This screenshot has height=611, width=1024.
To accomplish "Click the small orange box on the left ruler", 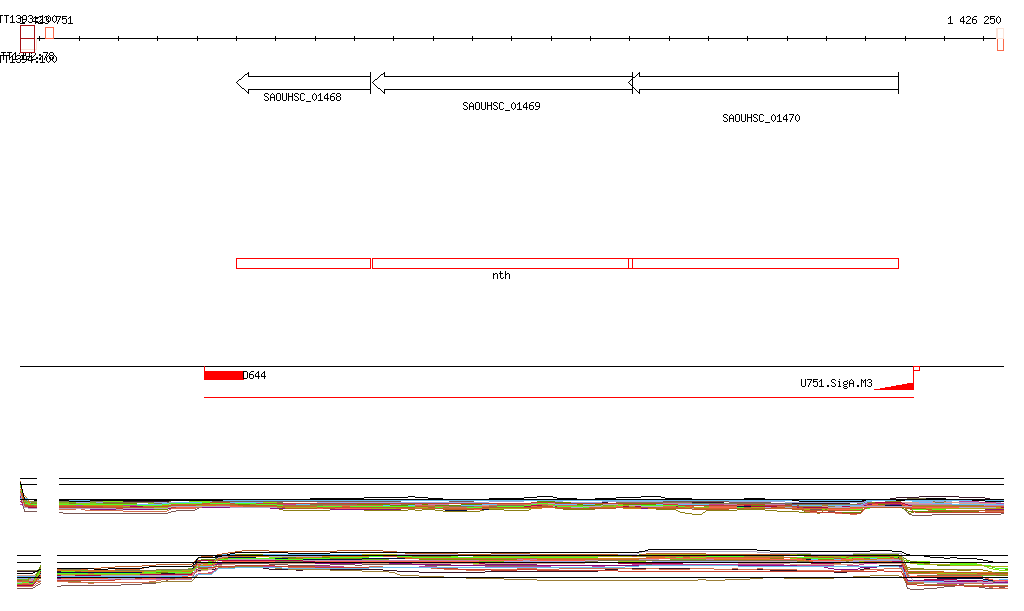I will [x=50, y=33].
